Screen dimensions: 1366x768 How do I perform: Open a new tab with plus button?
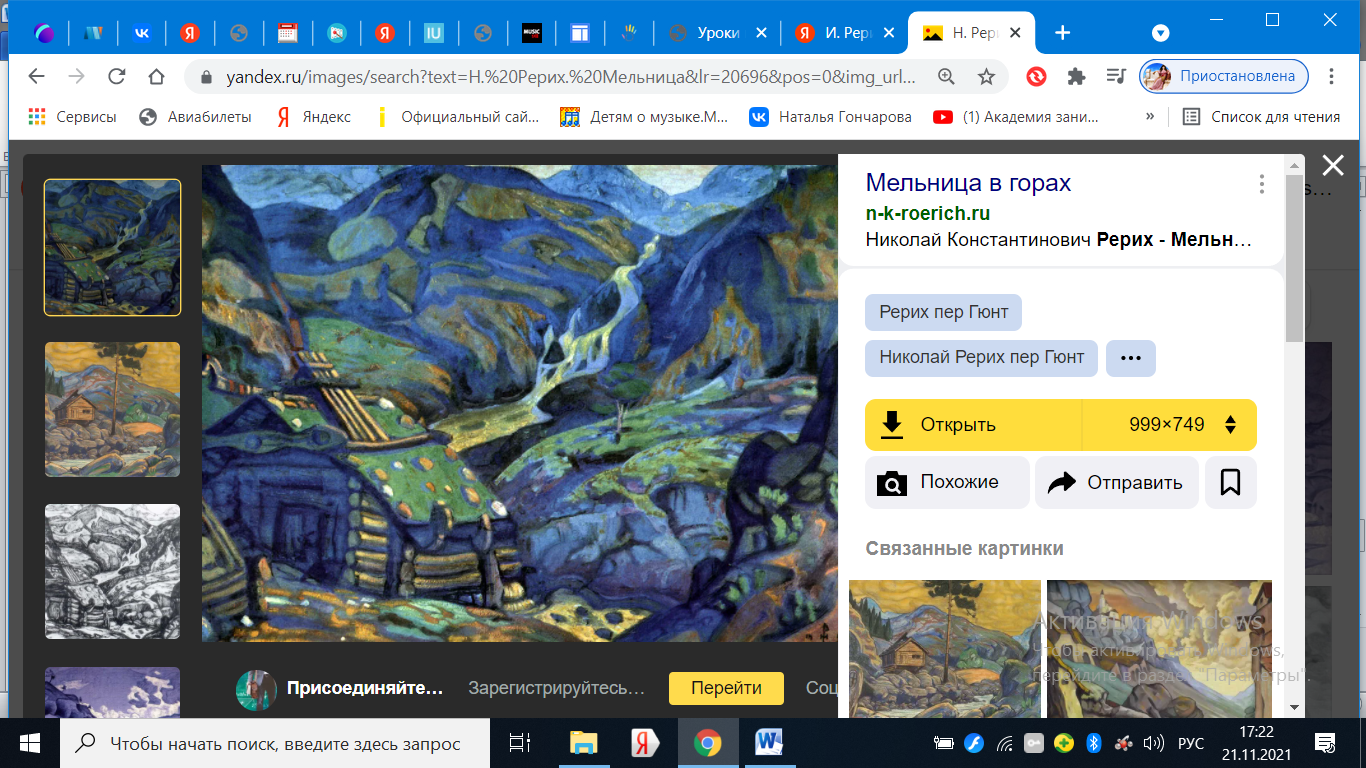point(1062,33)
